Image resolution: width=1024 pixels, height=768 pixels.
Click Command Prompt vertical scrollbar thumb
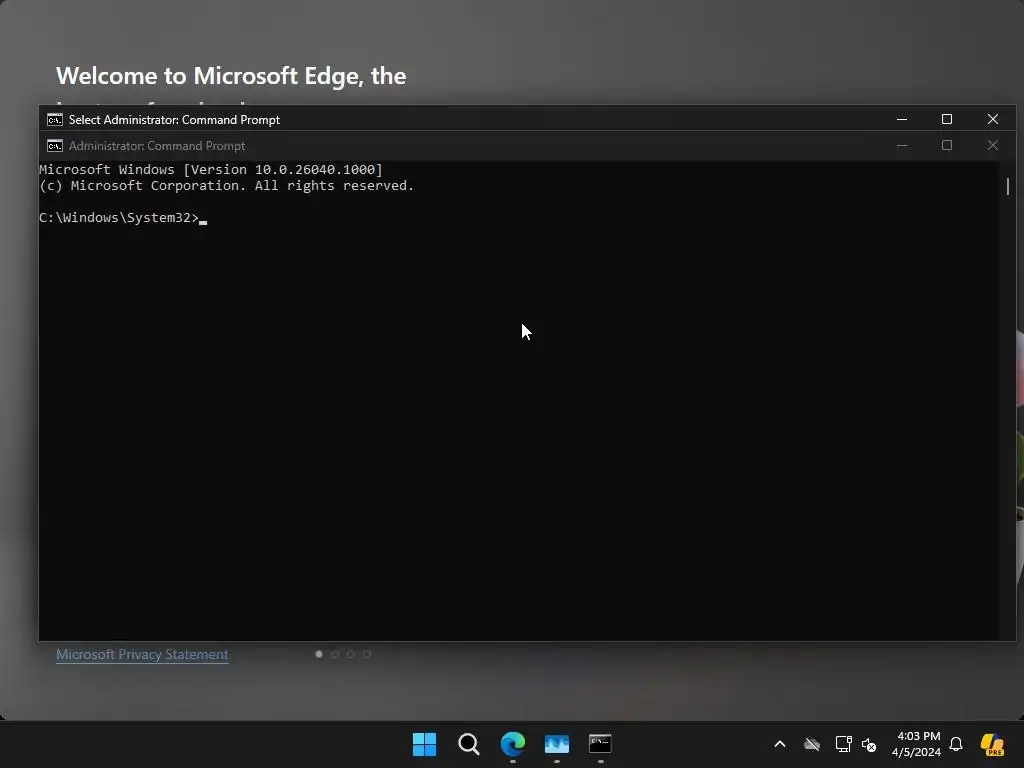pyautogui.click(x=1008, y=186)
